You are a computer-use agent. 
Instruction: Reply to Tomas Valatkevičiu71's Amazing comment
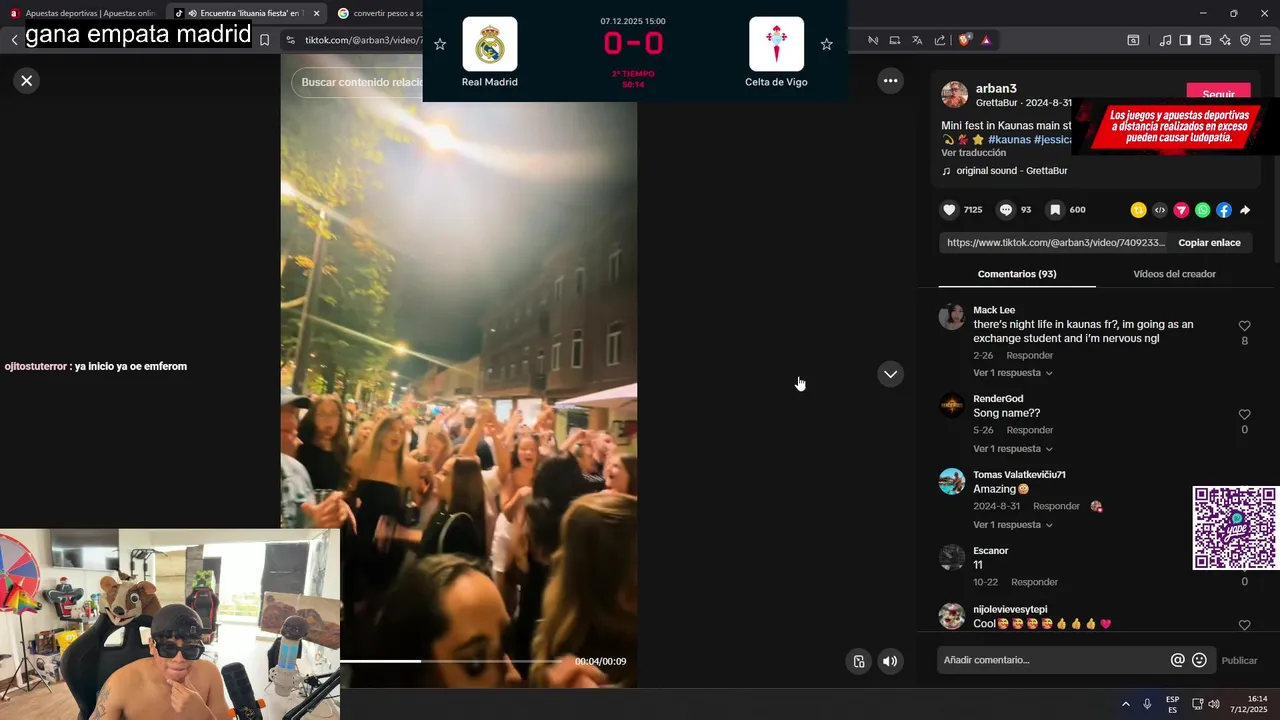point(1056,506)
